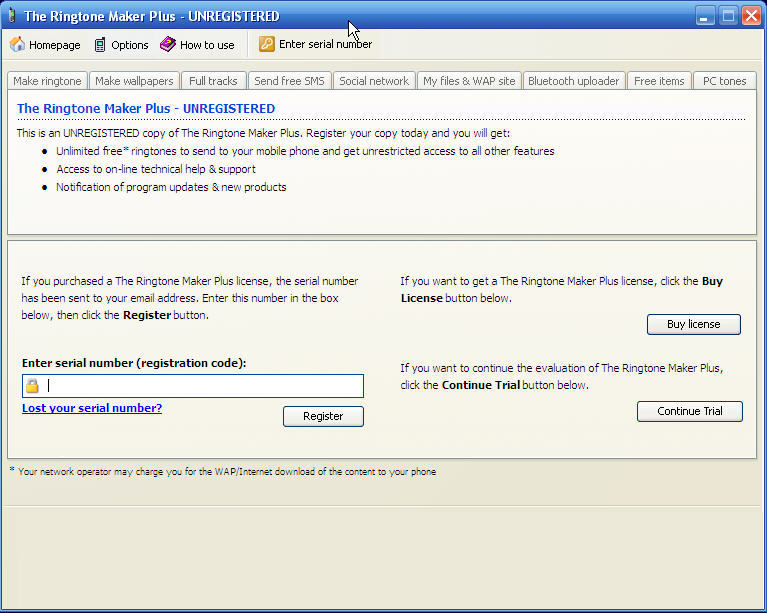This screenshot has width=767, height=613.
Task: Switch to the Make wallpapers tab
Action: [x=134, y=81]
